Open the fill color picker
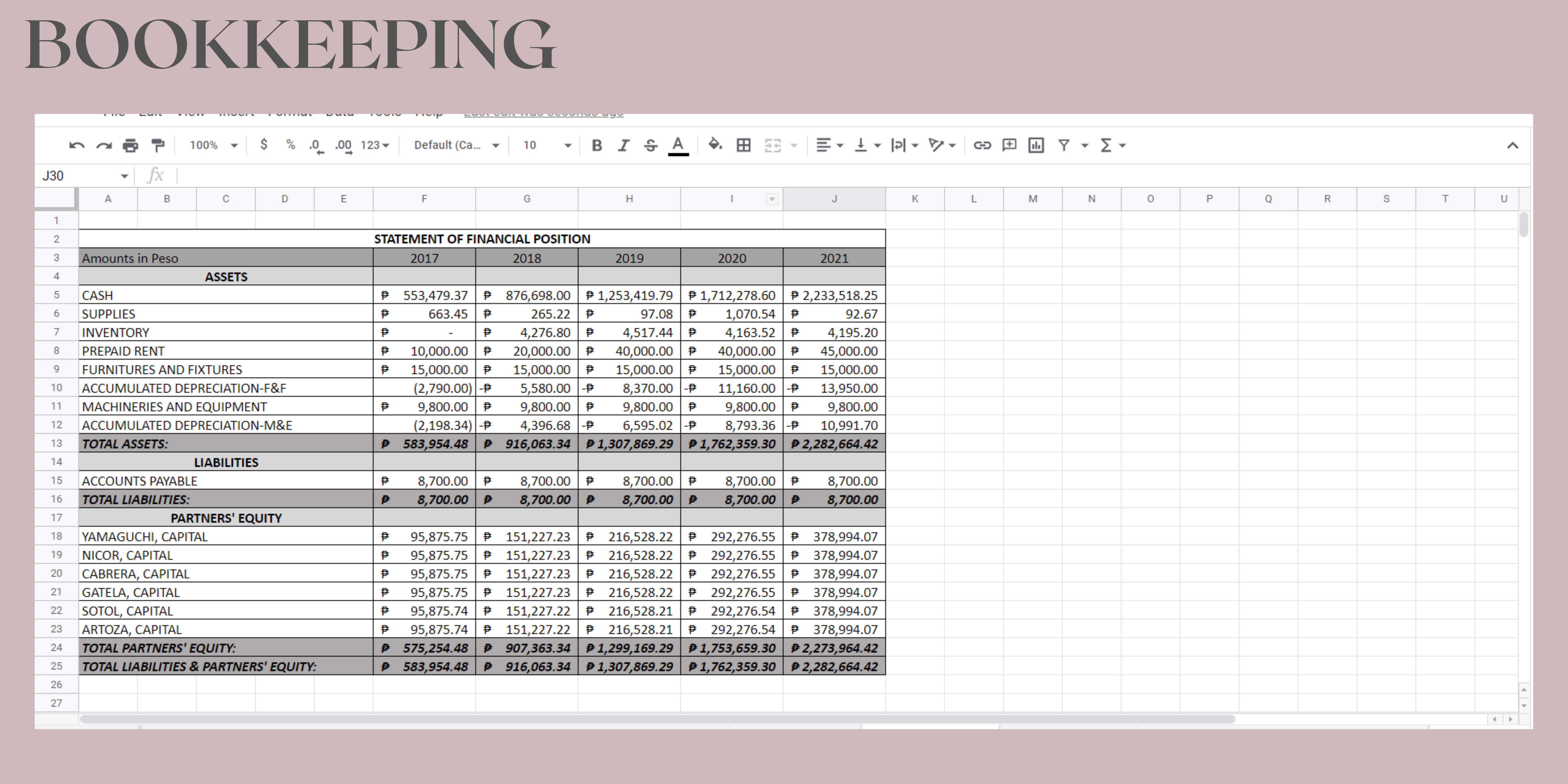 (x=715, y=145)
